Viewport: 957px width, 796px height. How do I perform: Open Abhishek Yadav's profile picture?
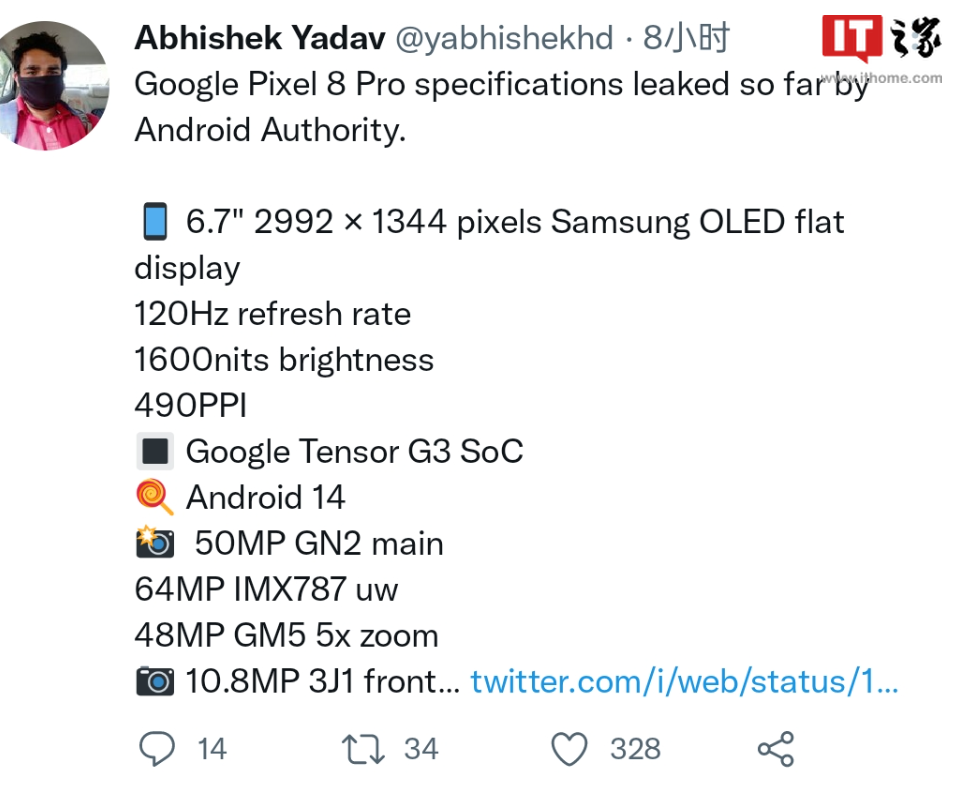point(55,86)
